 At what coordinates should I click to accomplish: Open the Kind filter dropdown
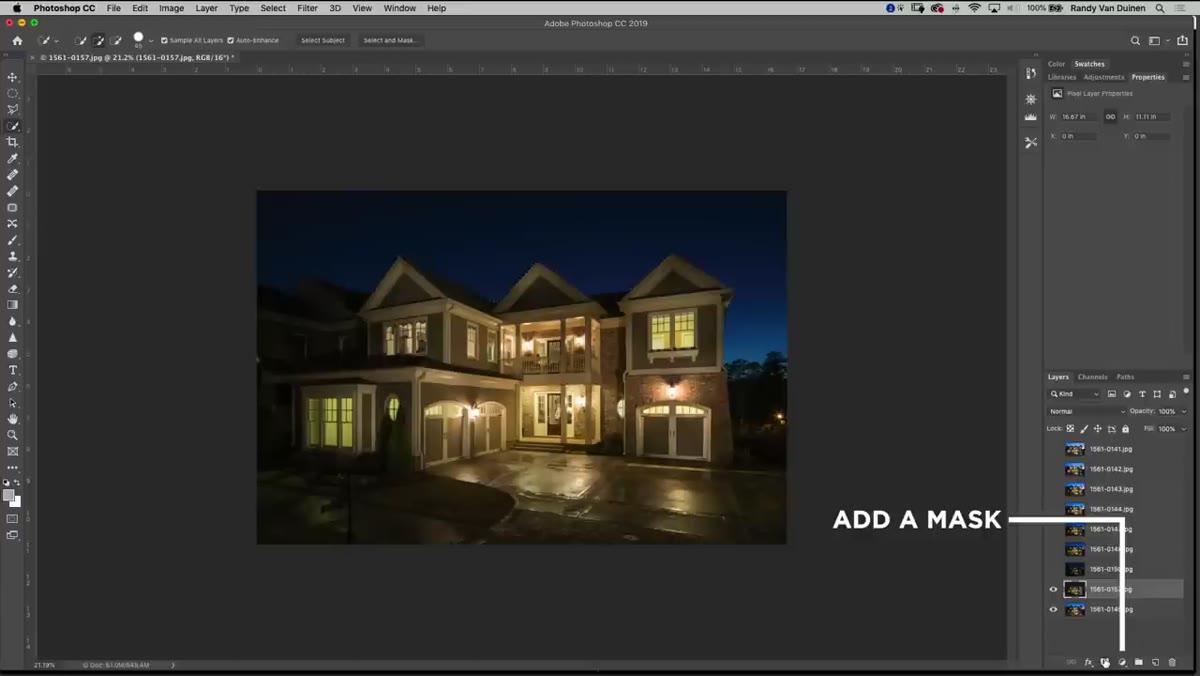1076,394
